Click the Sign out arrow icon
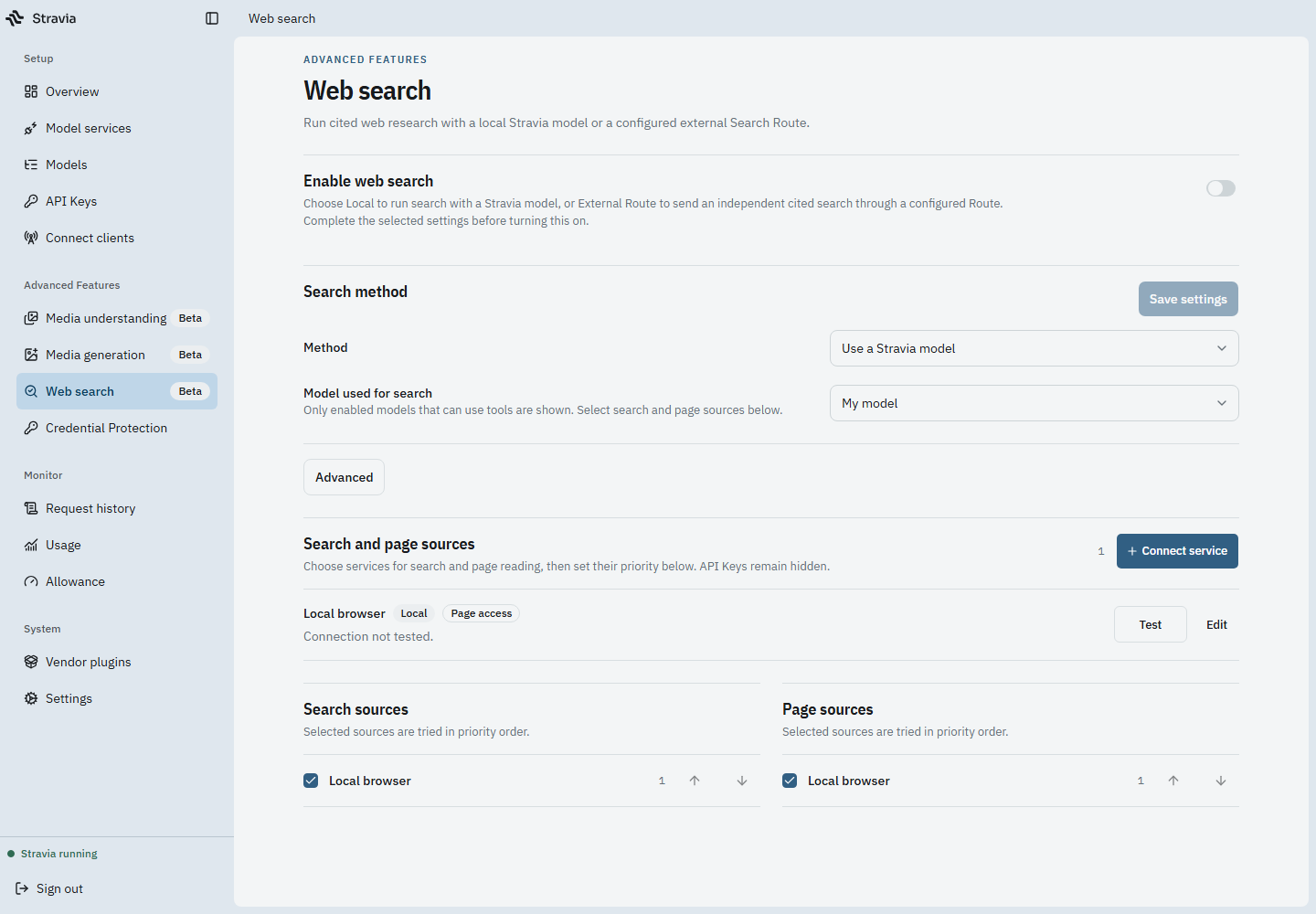 (x=22, y=888)
